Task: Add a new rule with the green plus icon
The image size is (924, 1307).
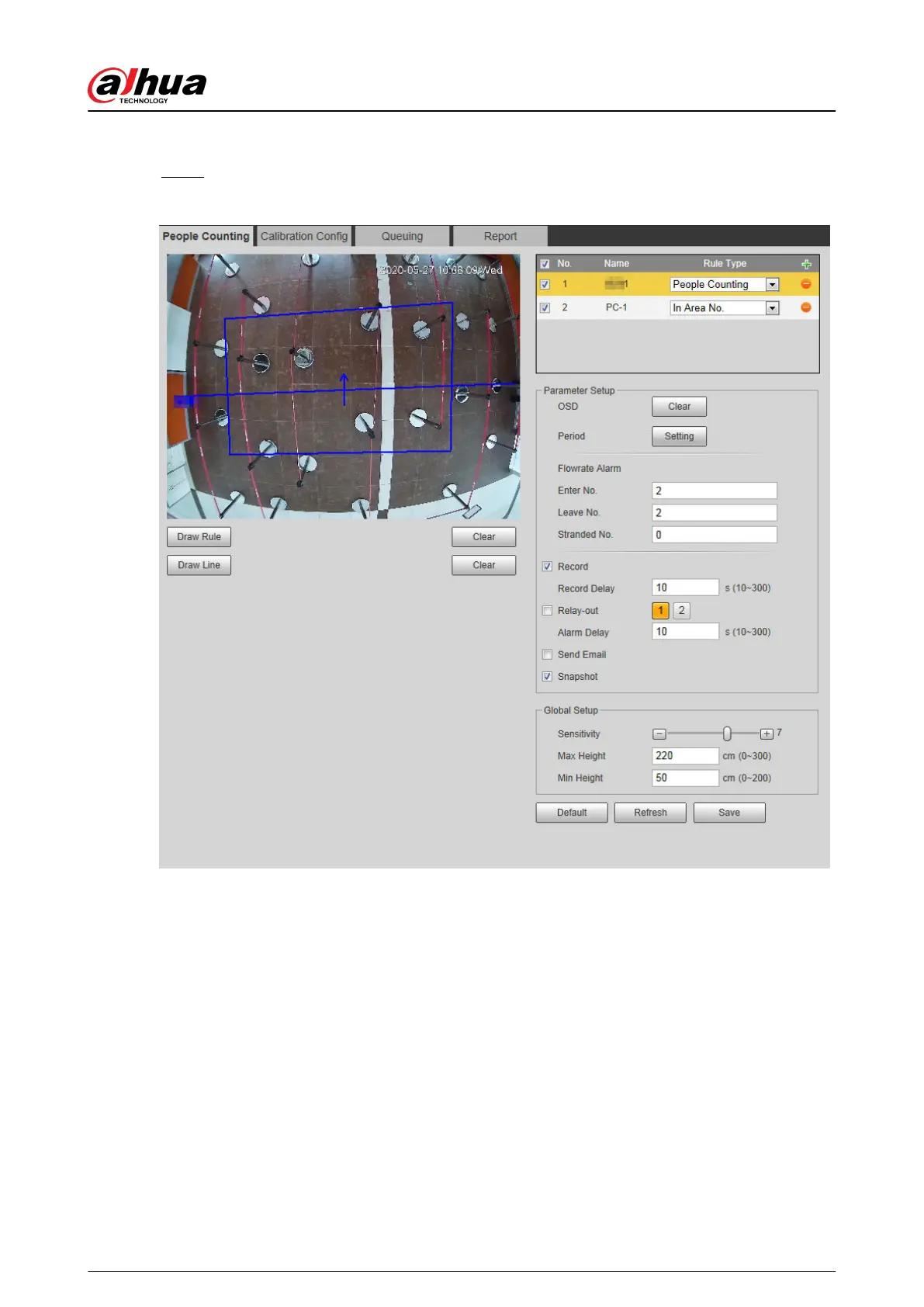Action: [x=806, y=264]
